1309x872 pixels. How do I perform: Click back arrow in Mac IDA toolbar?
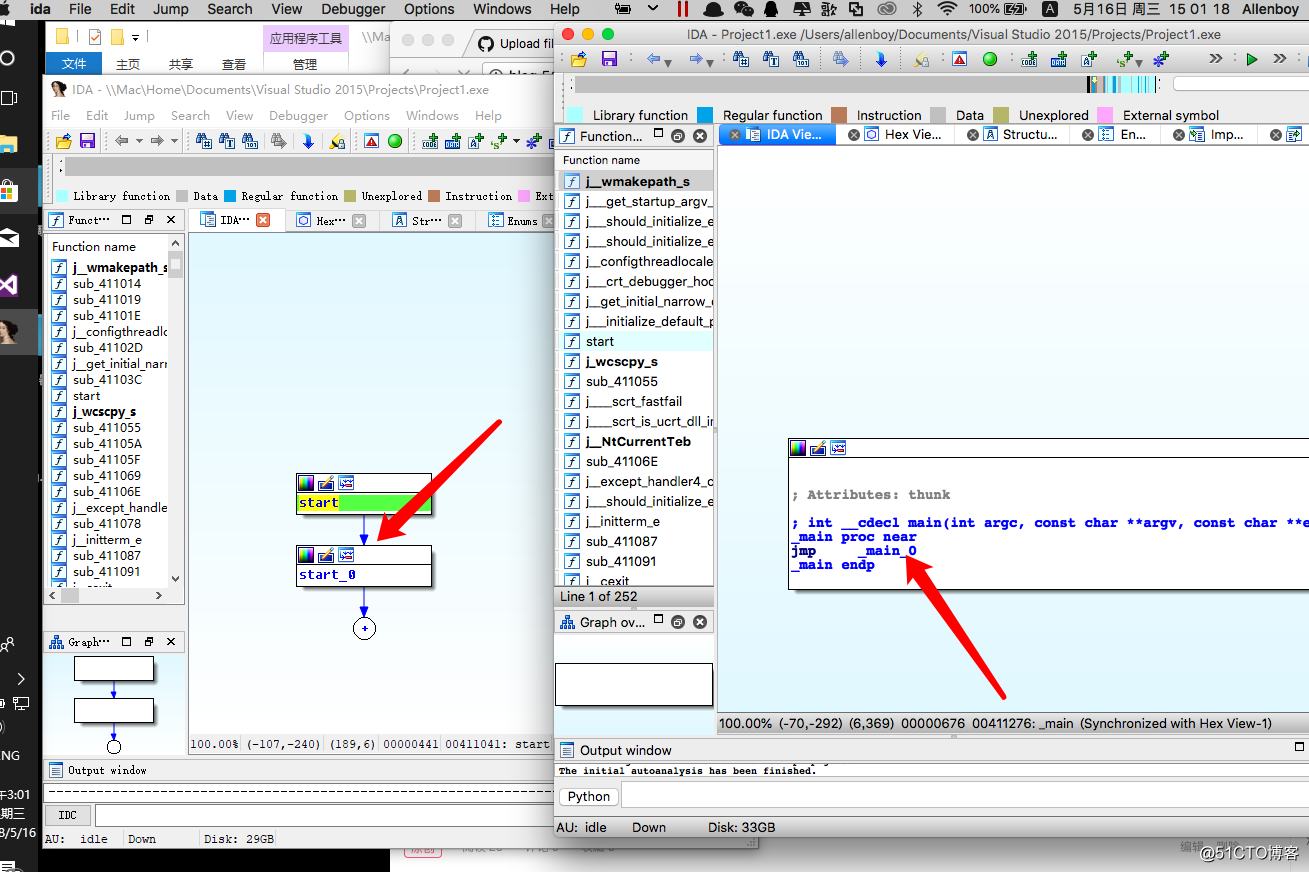pyautogui.click(x=654, y=59)
